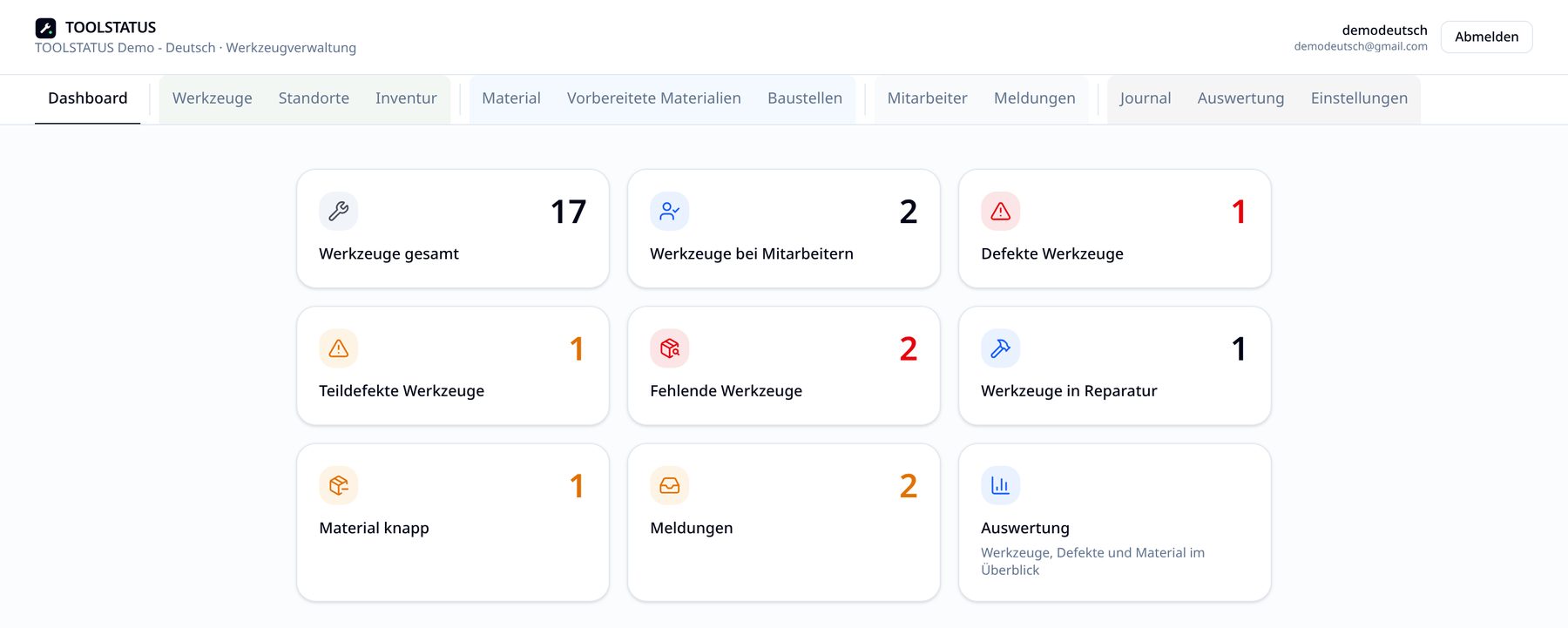1568x628 pixels.
Task: Open the Werkzeuge gesamt card label
Action: pos(389,253)
